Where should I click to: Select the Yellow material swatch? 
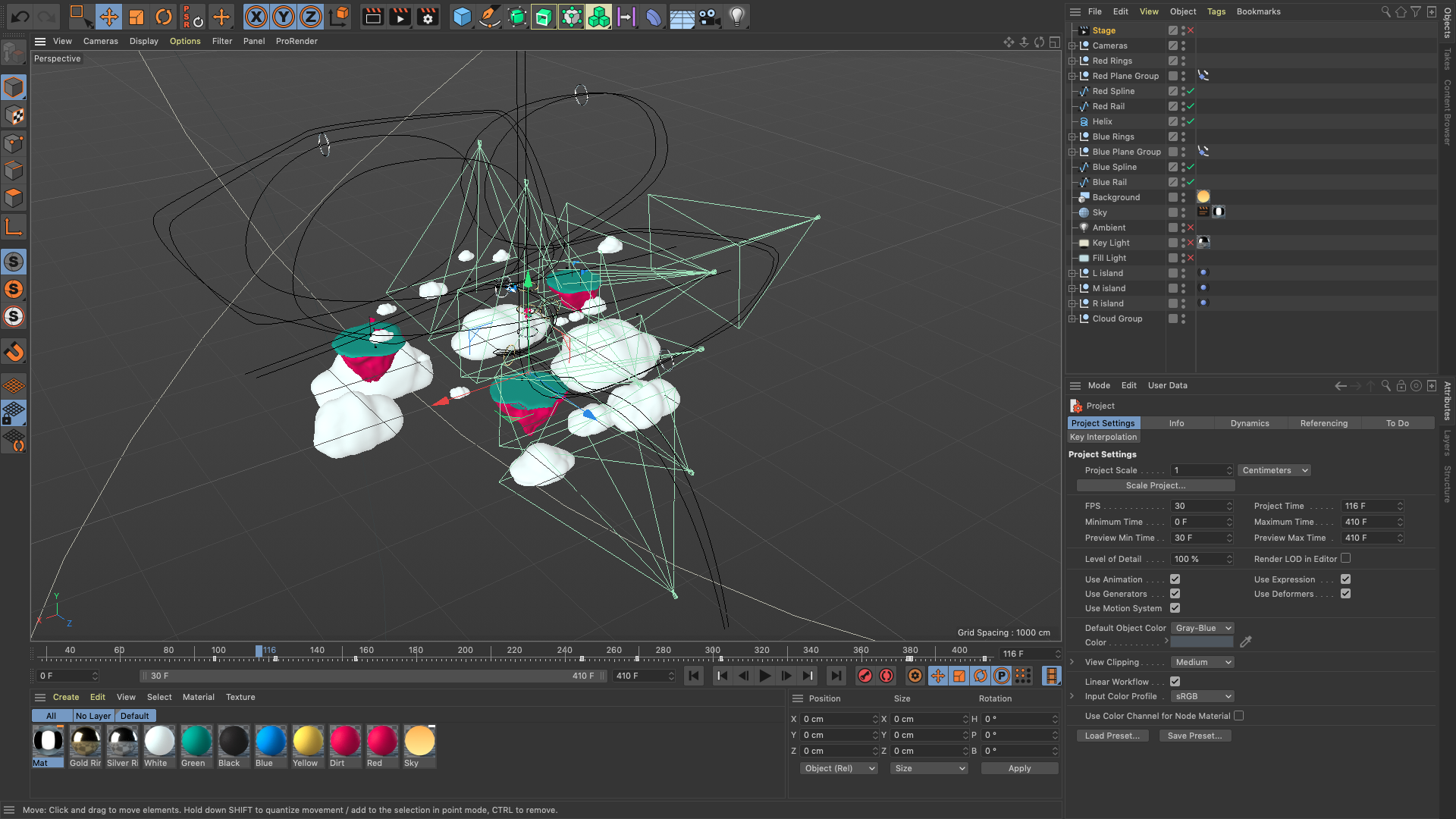(307, 742)
